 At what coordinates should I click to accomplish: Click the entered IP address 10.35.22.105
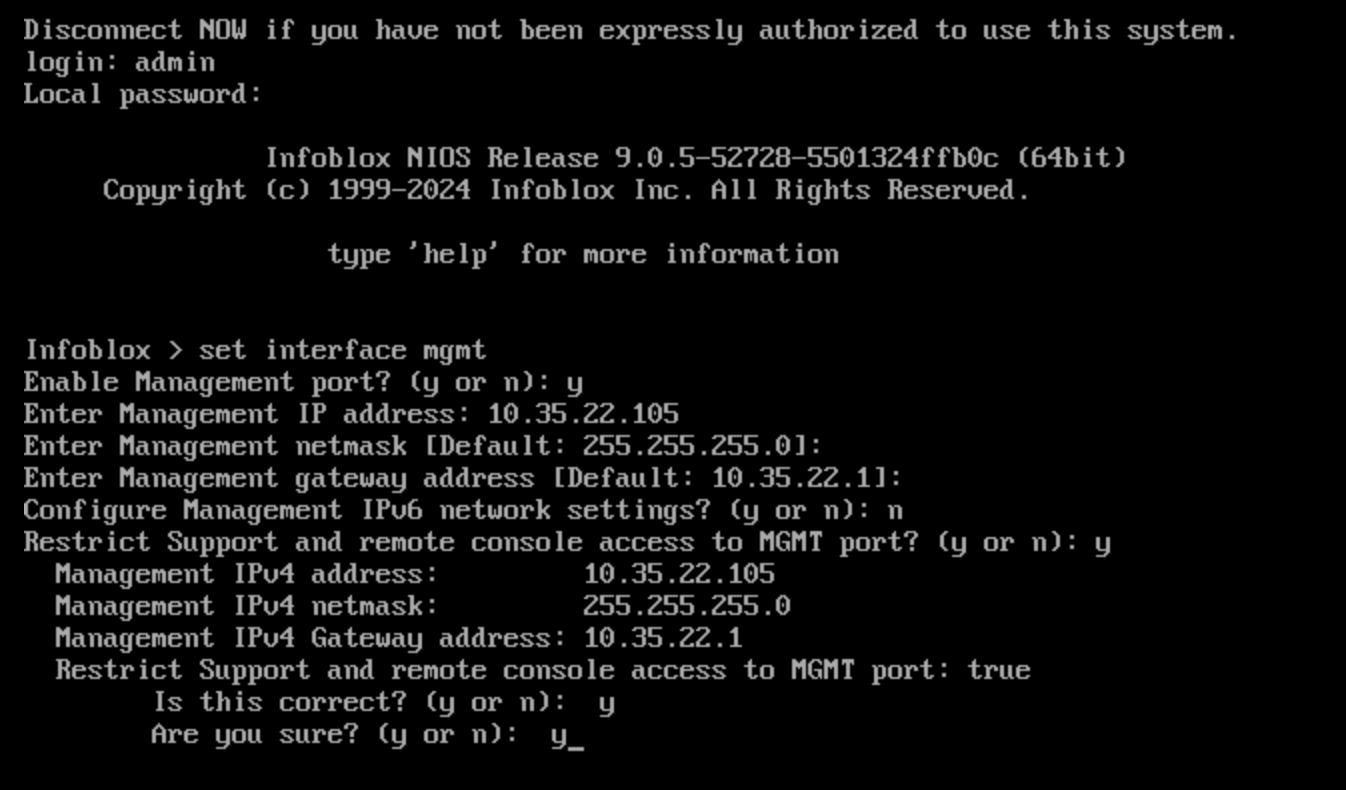click(582, 414)
